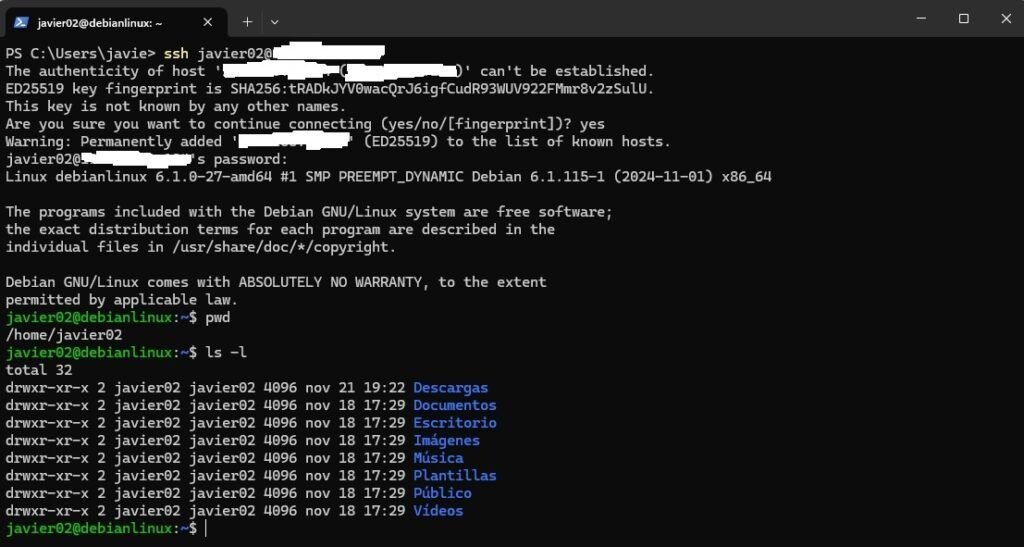Place cursor at the last shell prompt

[206, 529]
